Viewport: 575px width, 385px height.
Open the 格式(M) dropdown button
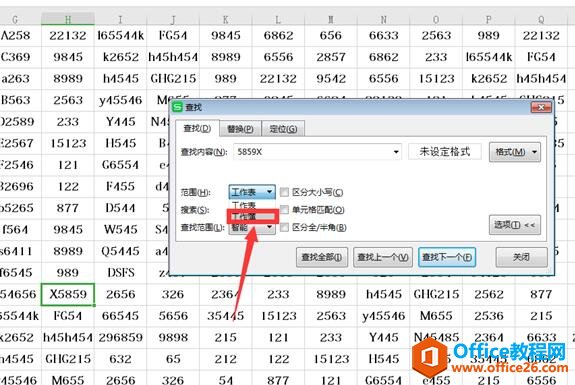coord(514,152)
